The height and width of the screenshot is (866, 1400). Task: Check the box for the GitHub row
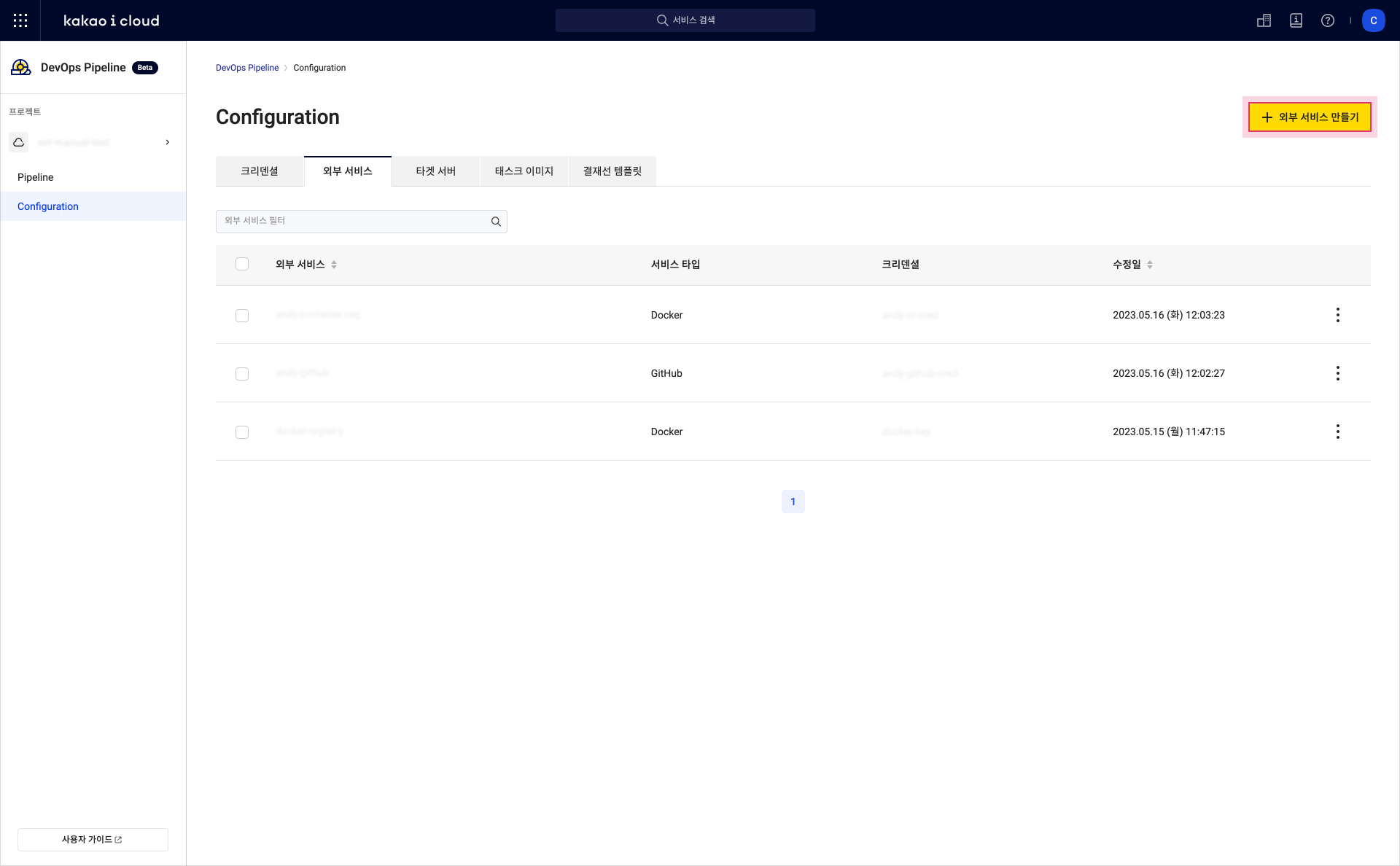[242, 374]
